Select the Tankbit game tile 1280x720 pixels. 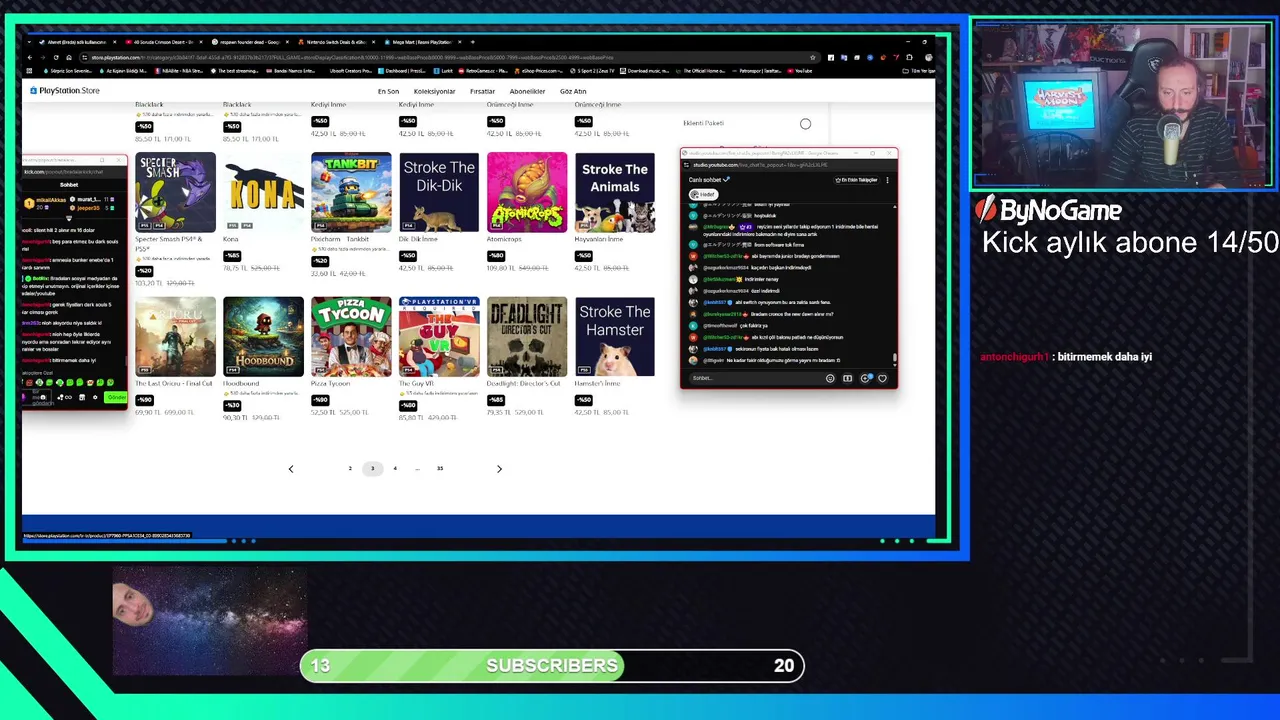[351, 192]
